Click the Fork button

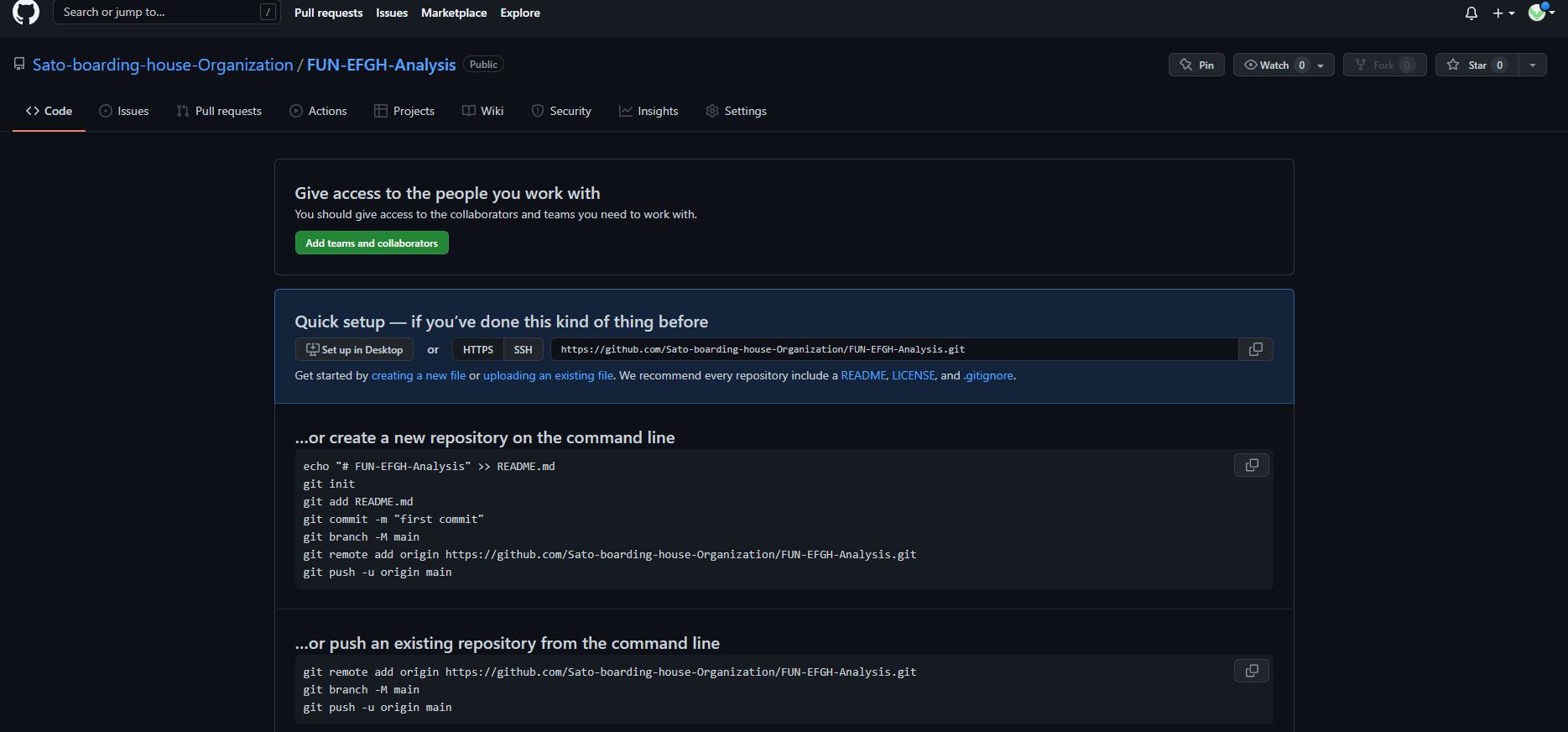pos(1383,64)
